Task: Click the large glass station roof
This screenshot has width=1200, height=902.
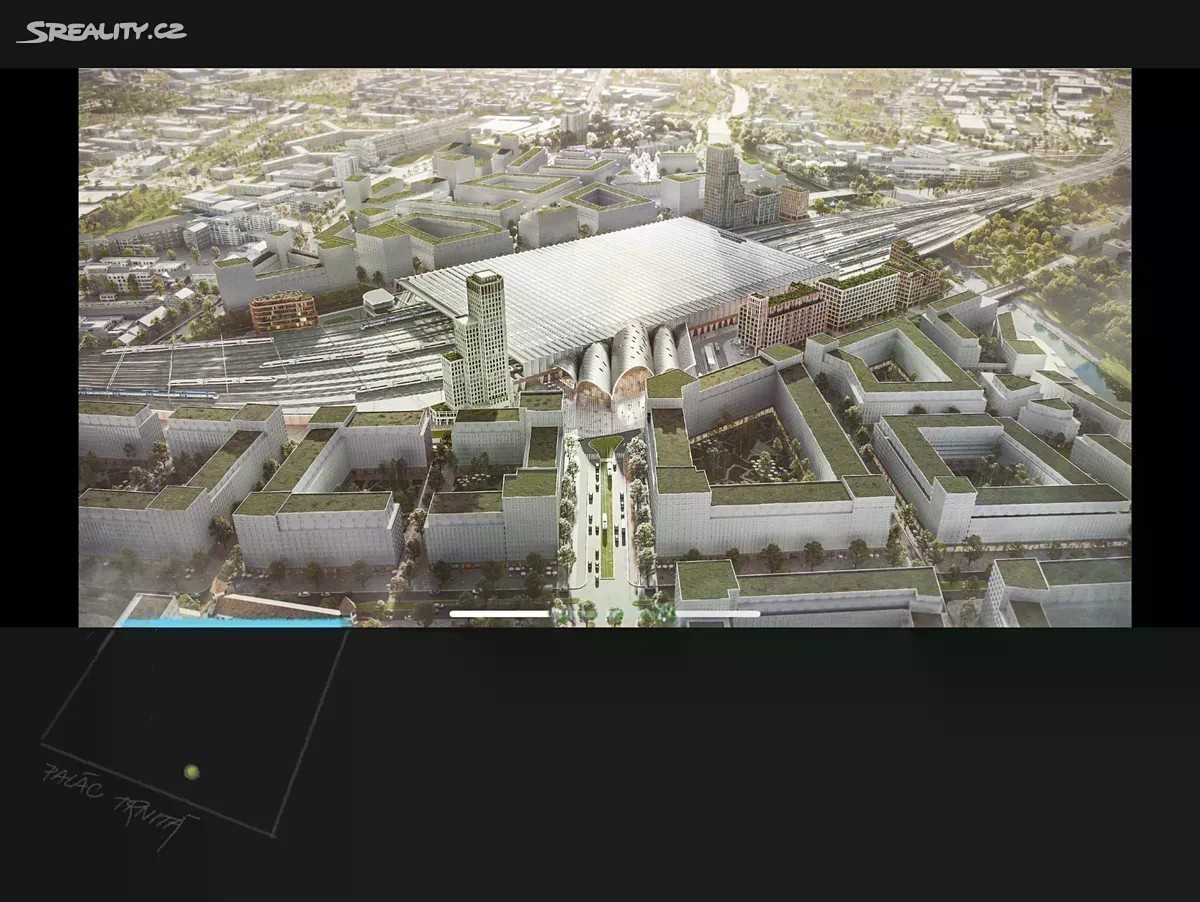Action: [x=610, y=280]
